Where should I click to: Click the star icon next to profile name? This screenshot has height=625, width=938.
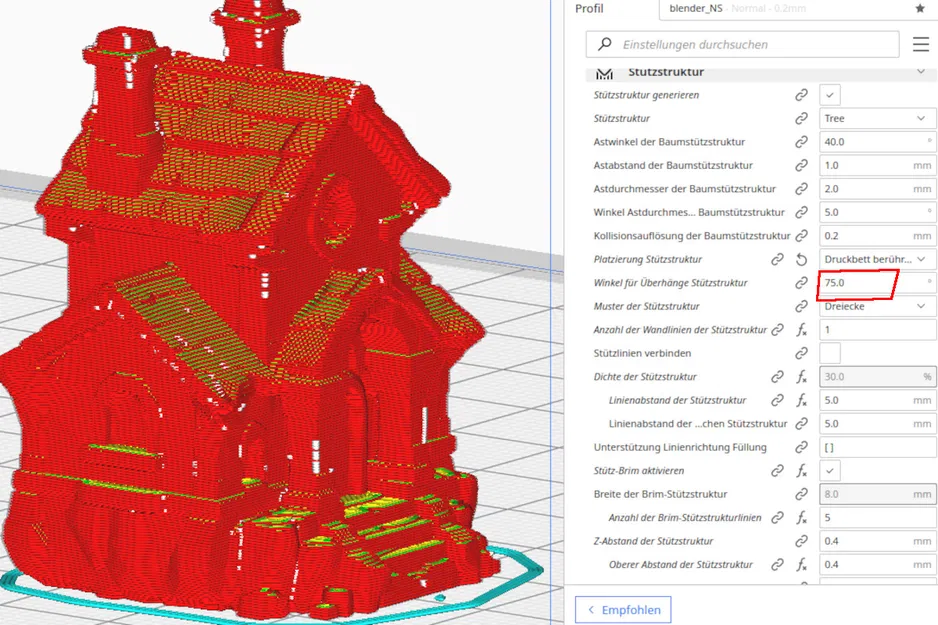pos(920,8)
